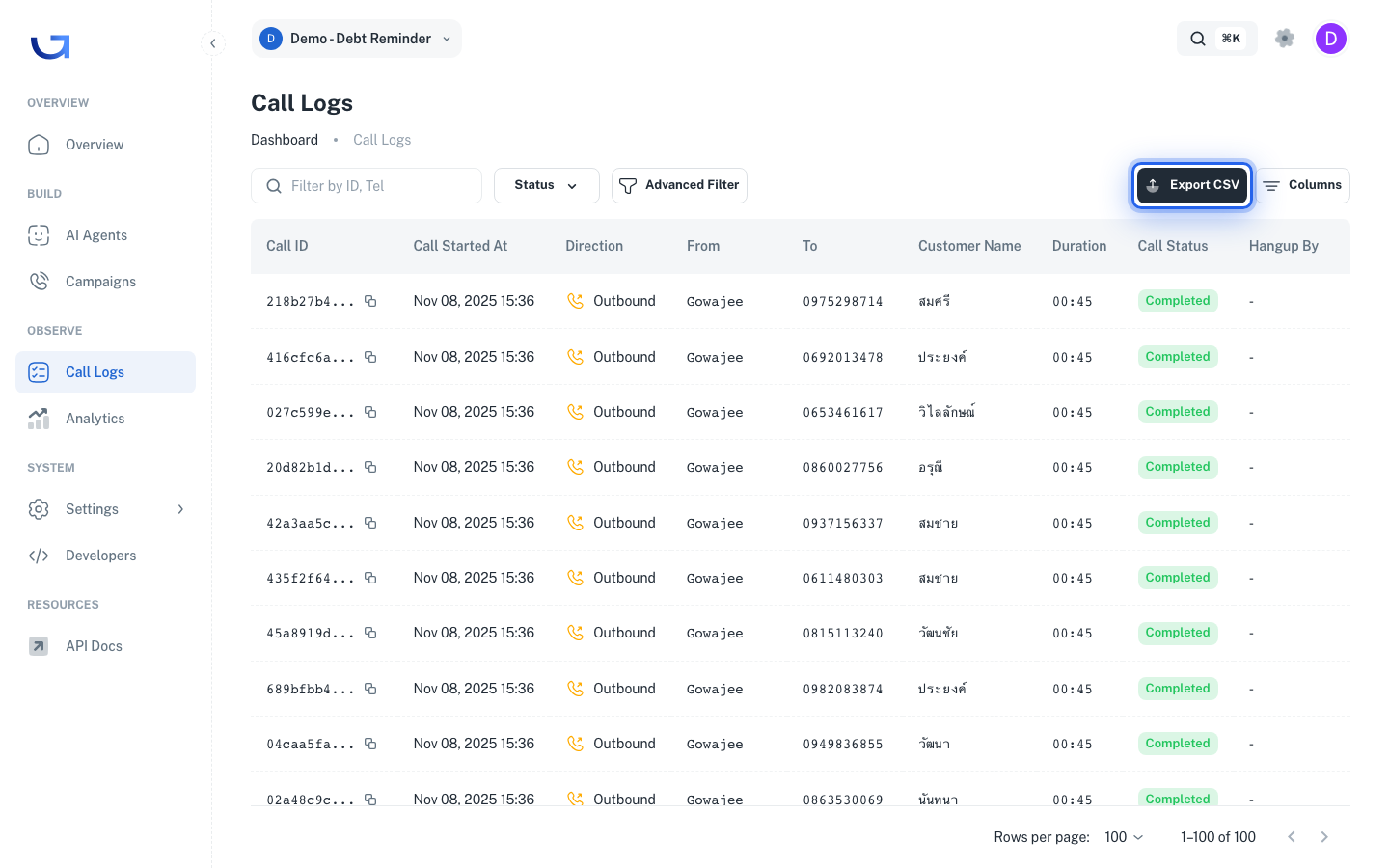Expand the Settings submenu chevron

point(180,509)
